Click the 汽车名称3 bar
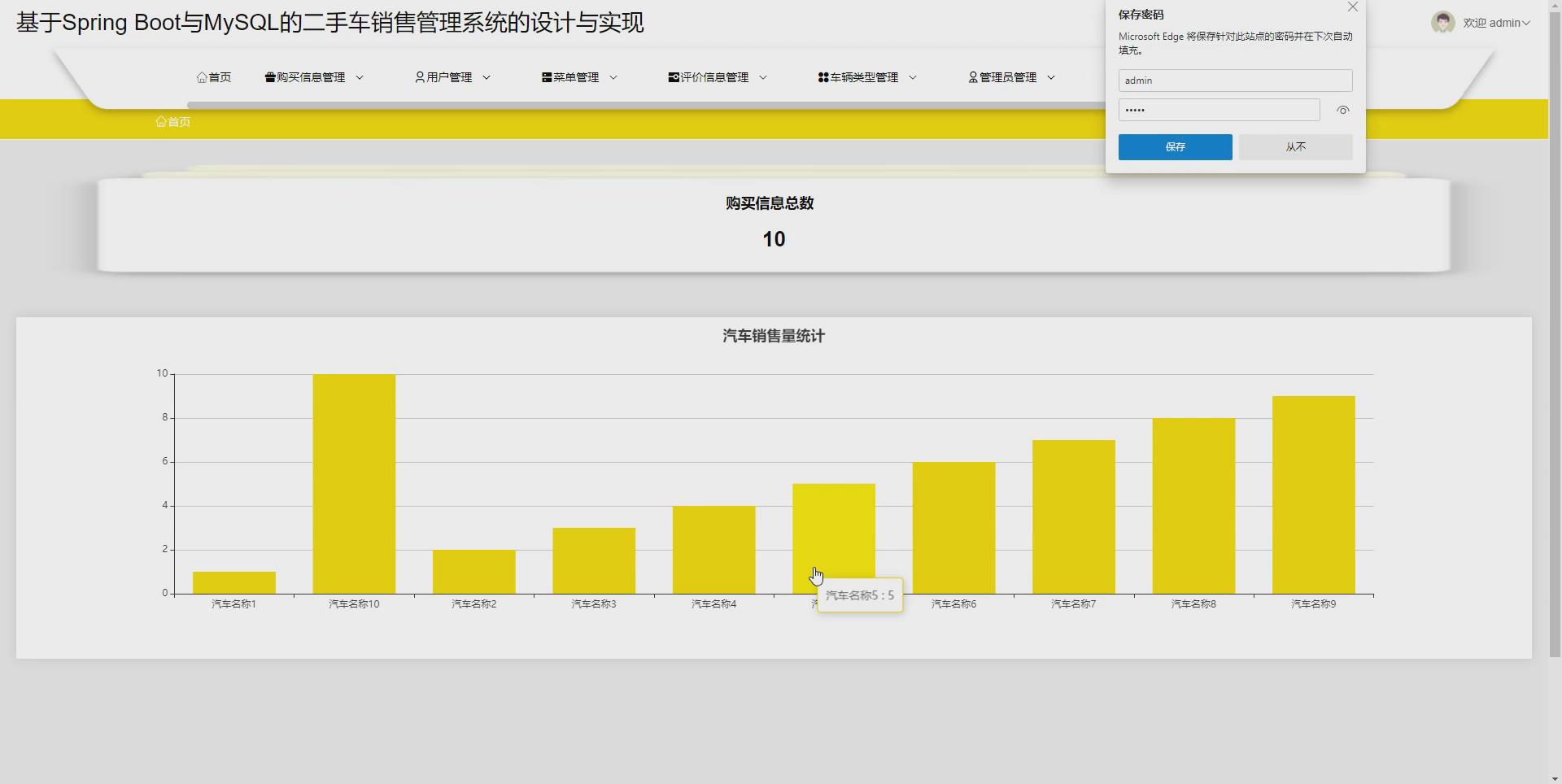This screenshot has width=1562, height=784. pyautogui.click(x=594, y=561)
